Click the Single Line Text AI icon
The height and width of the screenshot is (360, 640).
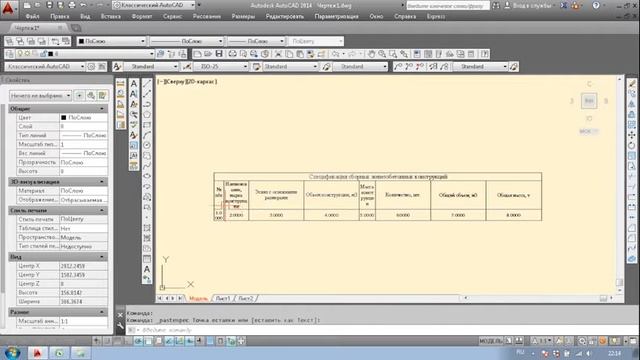[x=133, y=94]
